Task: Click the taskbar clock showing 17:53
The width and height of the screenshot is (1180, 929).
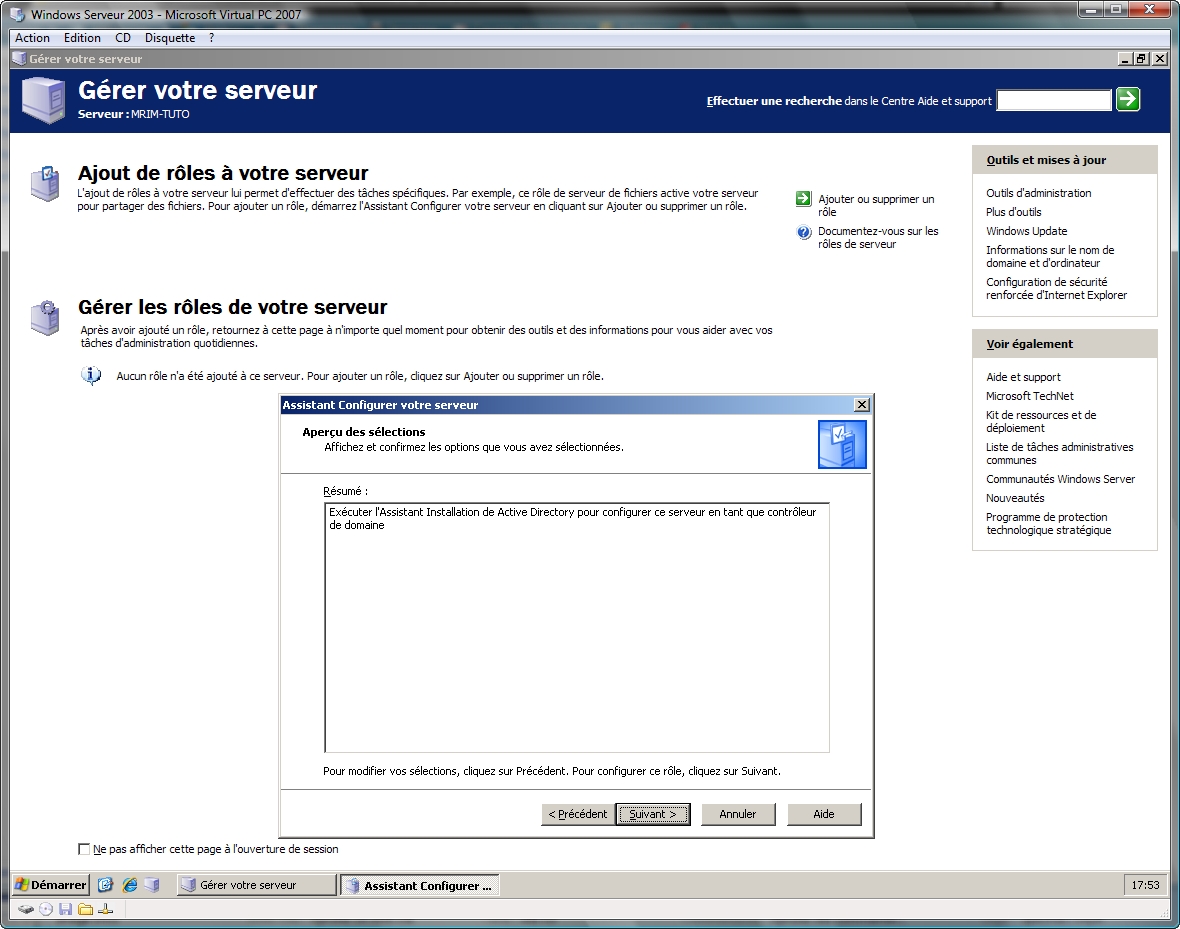Action: (x=1145, y=885)
